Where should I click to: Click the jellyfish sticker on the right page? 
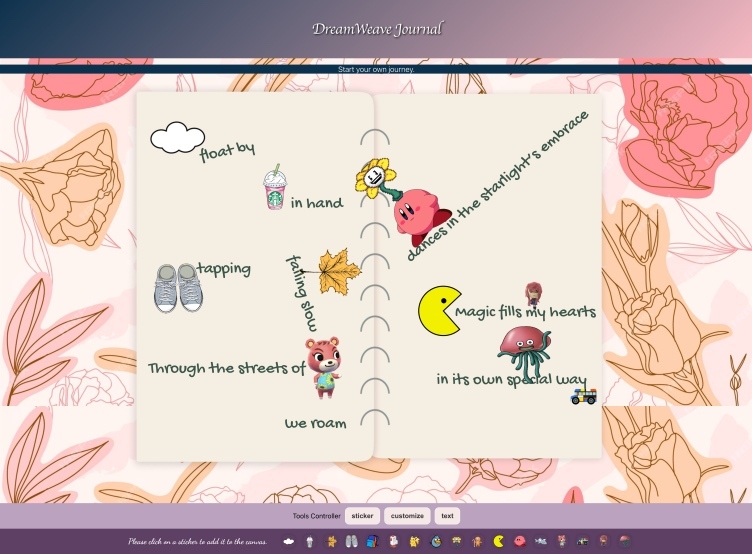[524, 352]
